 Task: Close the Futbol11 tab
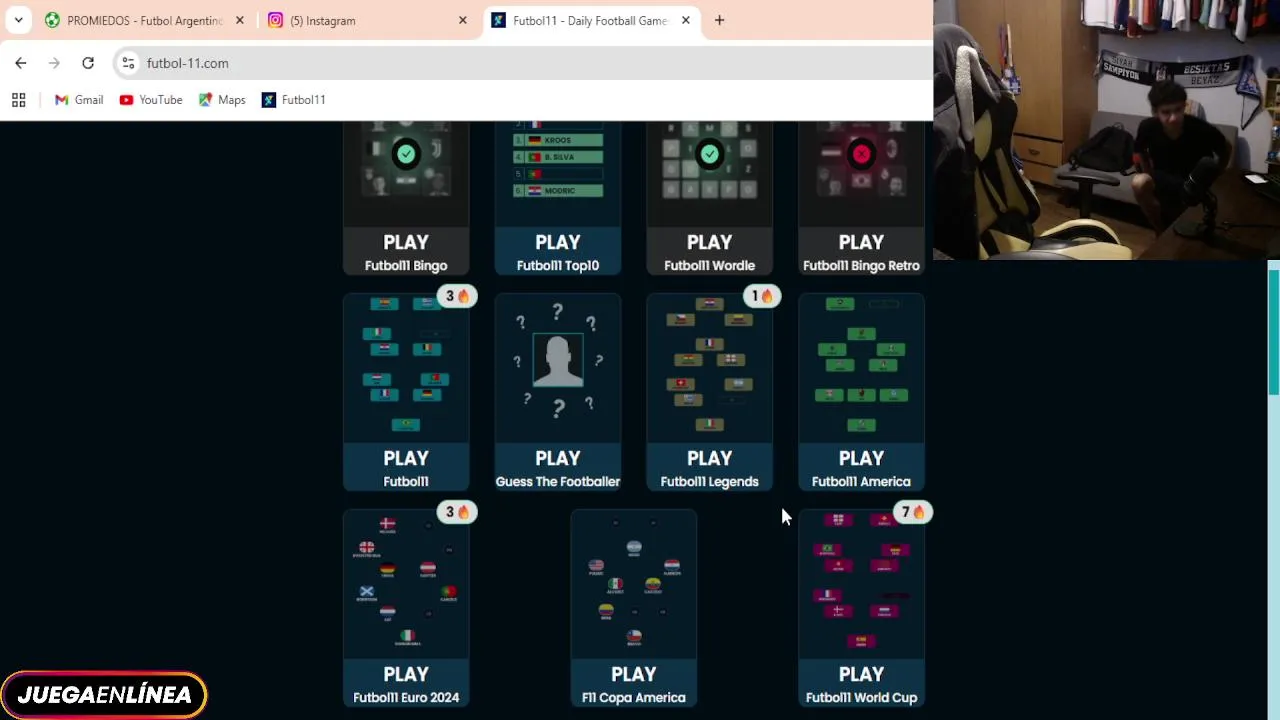[x=685, y=20]
